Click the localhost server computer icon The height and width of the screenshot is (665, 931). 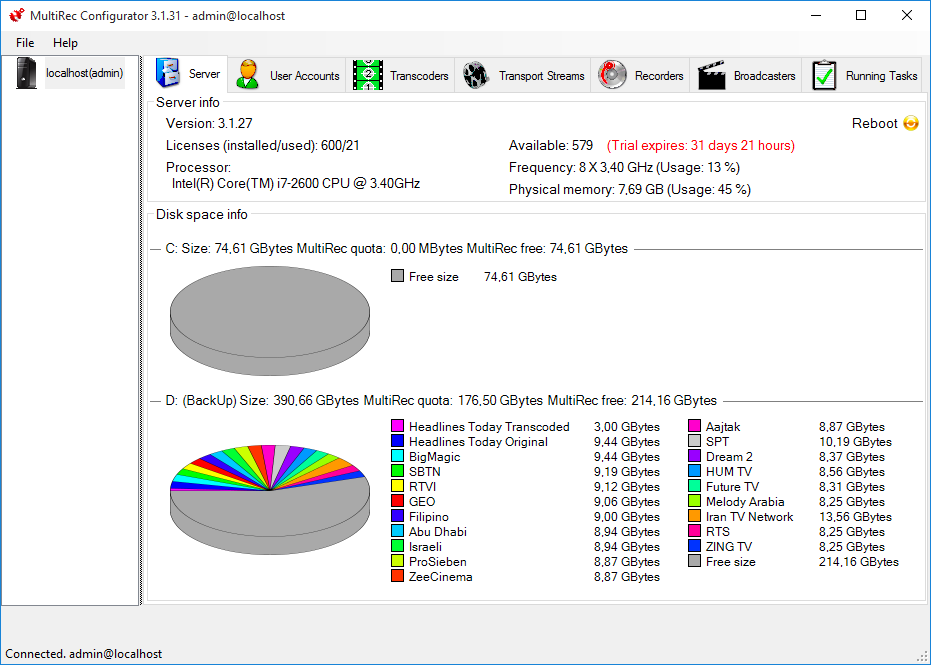point(26,73)
